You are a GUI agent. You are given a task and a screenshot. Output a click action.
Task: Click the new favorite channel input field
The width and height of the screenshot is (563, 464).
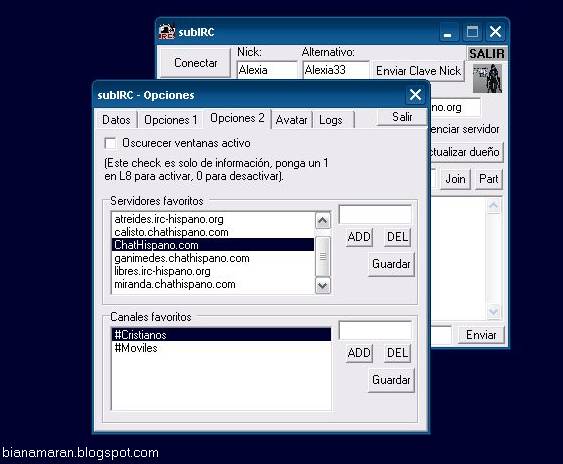click(x=375, y=330)
